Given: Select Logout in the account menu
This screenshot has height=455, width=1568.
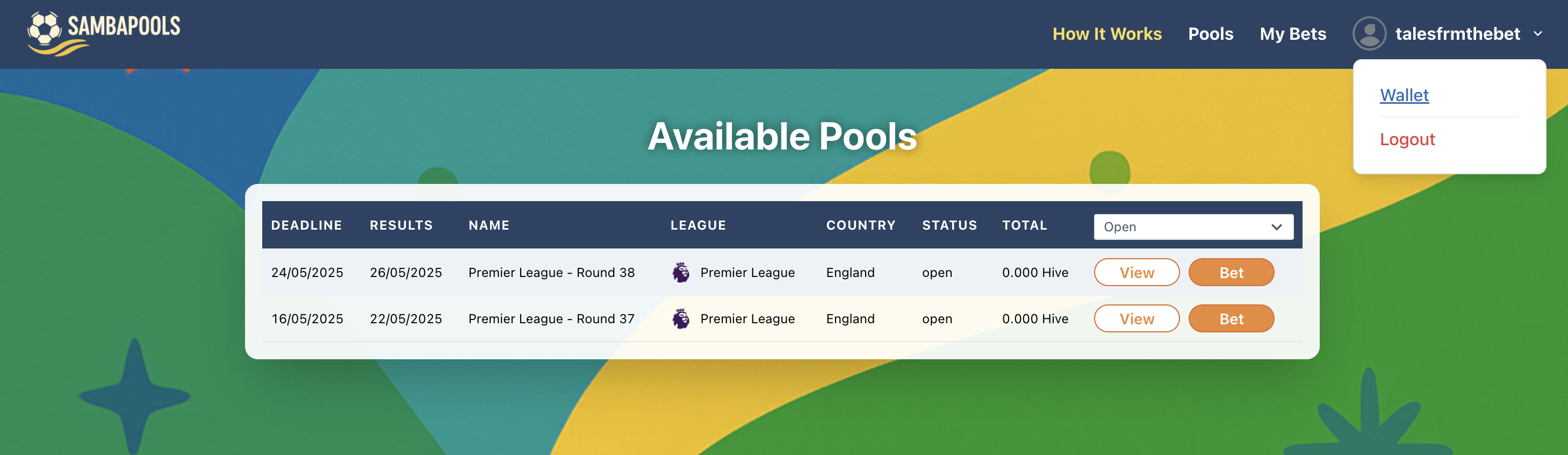Looking at the screenshot, I should 1407,139.
